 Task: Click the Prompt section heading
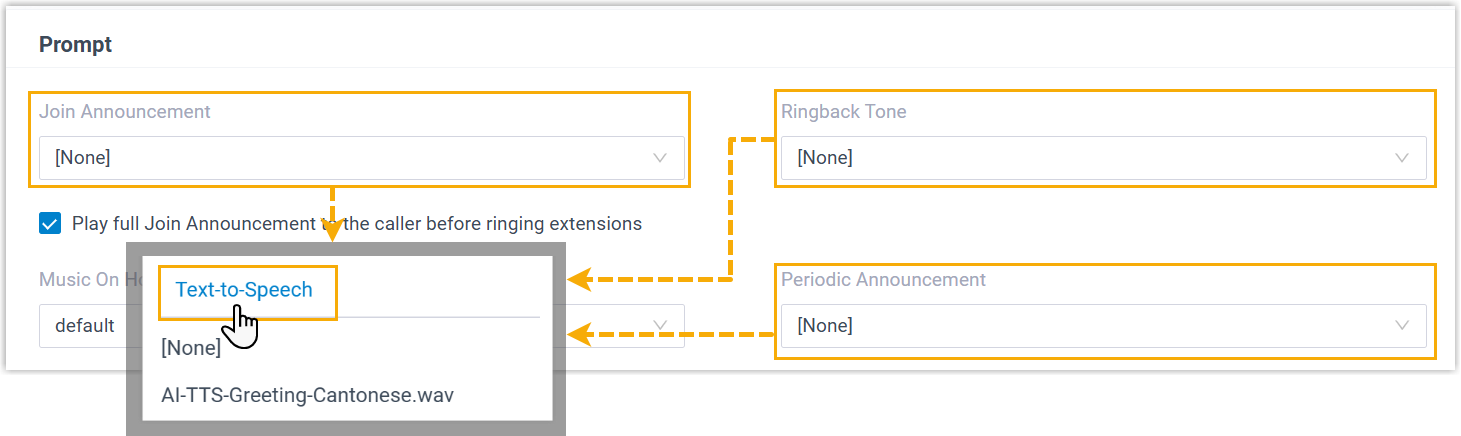[x=75, y=45]
